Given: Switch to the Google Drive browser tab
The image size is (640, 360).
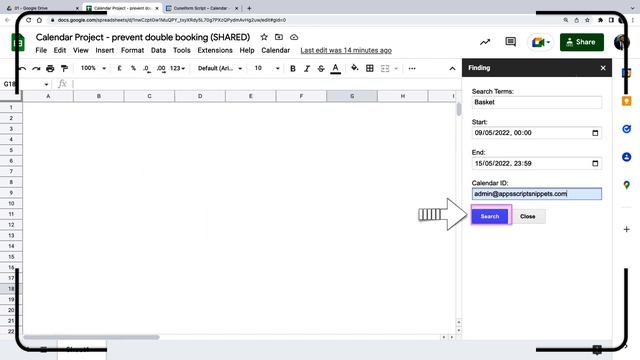Looking at the screenshot, I should click(x=41, y=8).
